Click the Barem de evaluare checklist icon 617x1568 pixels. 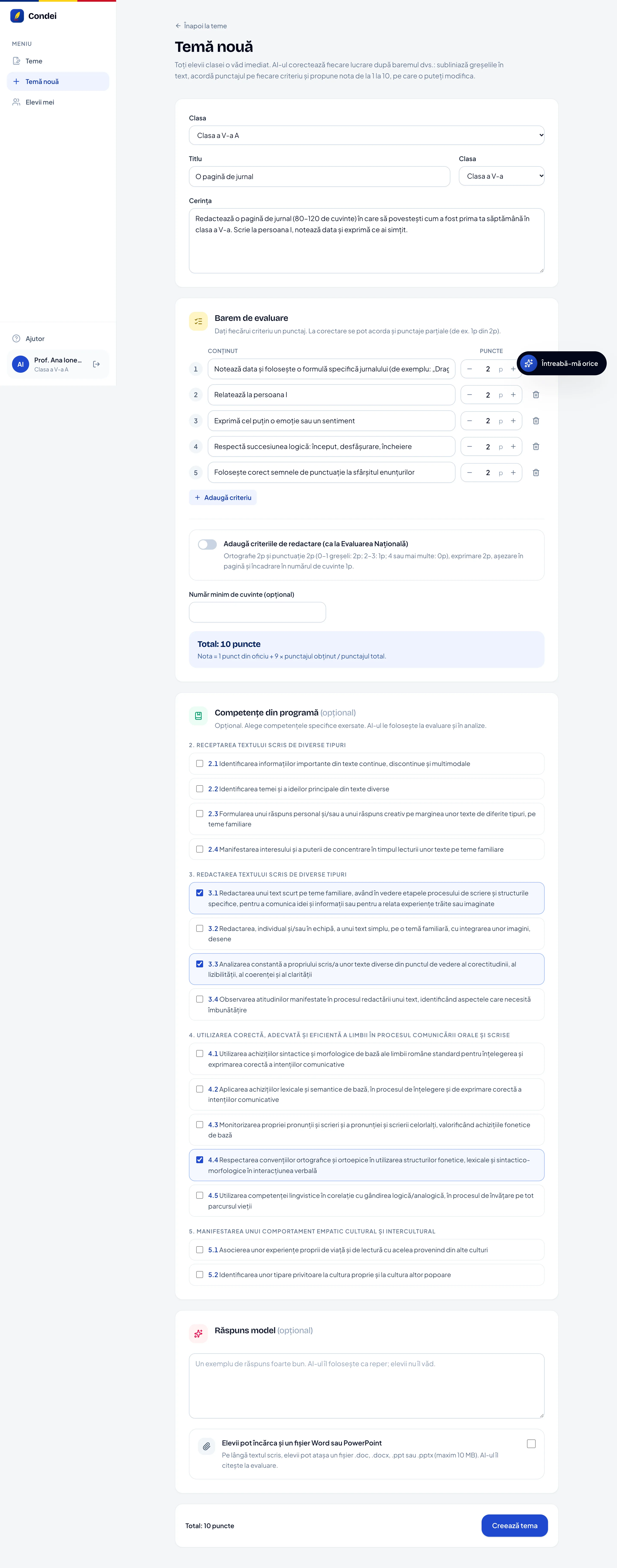tap(198, 321)
